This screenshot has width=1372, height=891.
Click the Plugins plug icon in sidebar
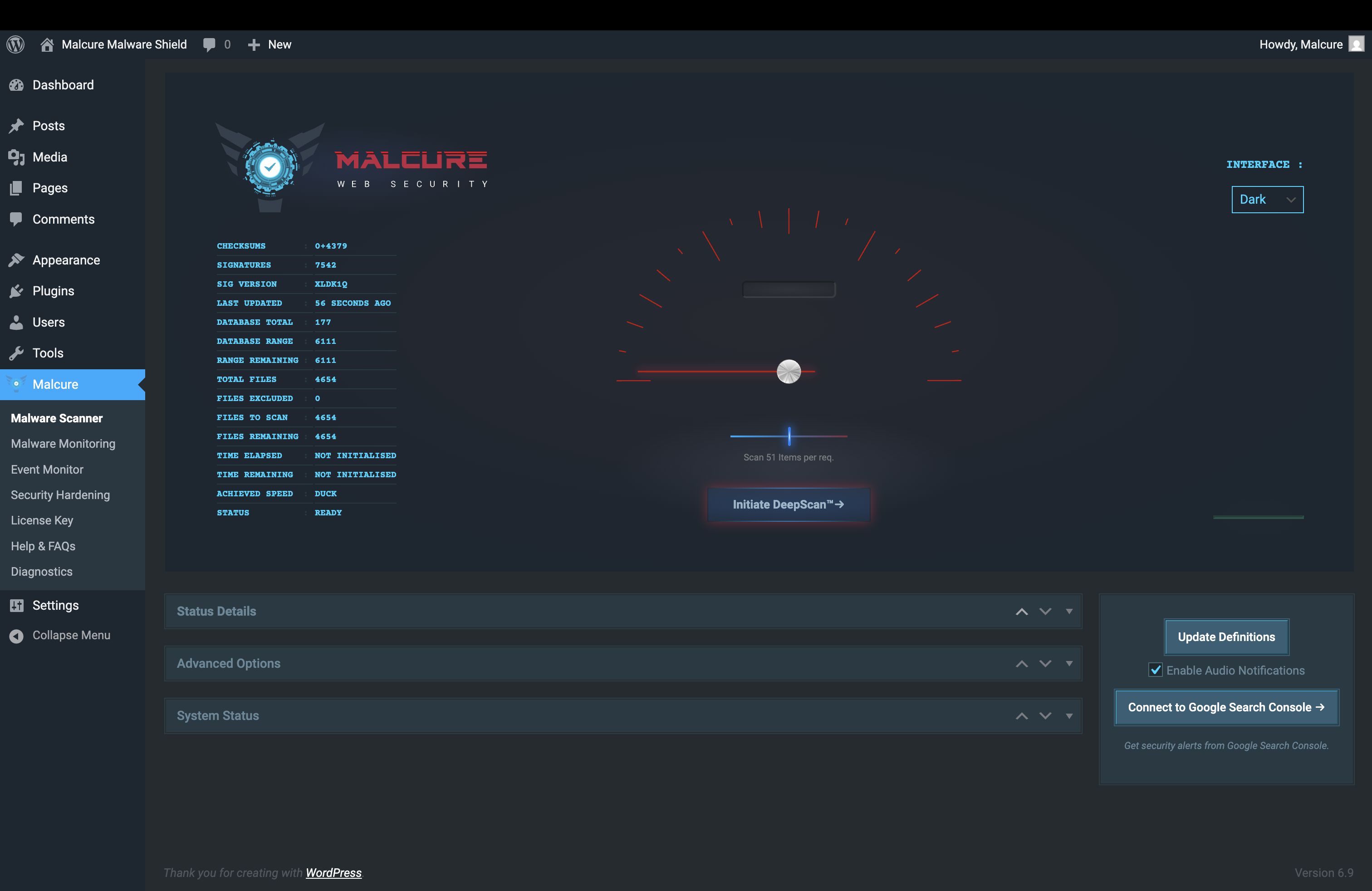click(x=17, y=291)
